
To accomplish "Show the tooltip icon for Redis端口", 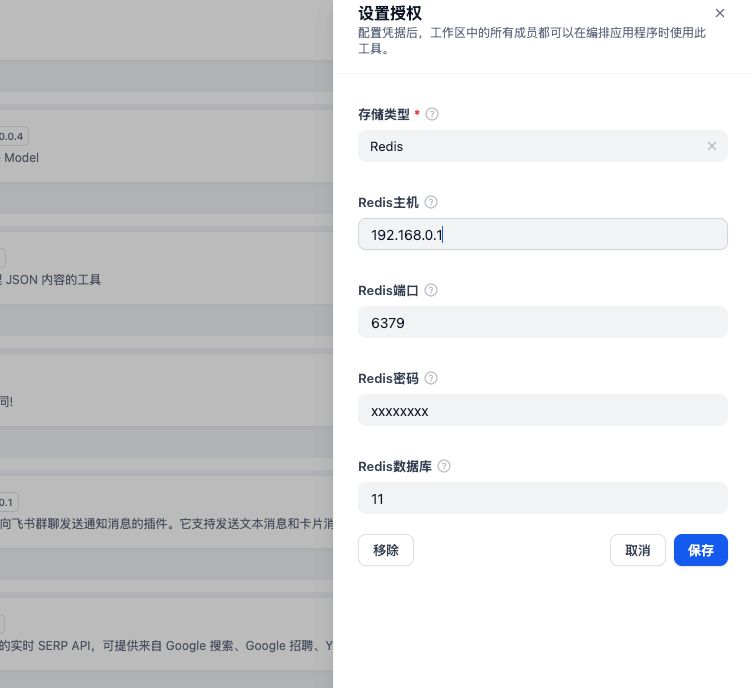I will click(x=431, y=290).
